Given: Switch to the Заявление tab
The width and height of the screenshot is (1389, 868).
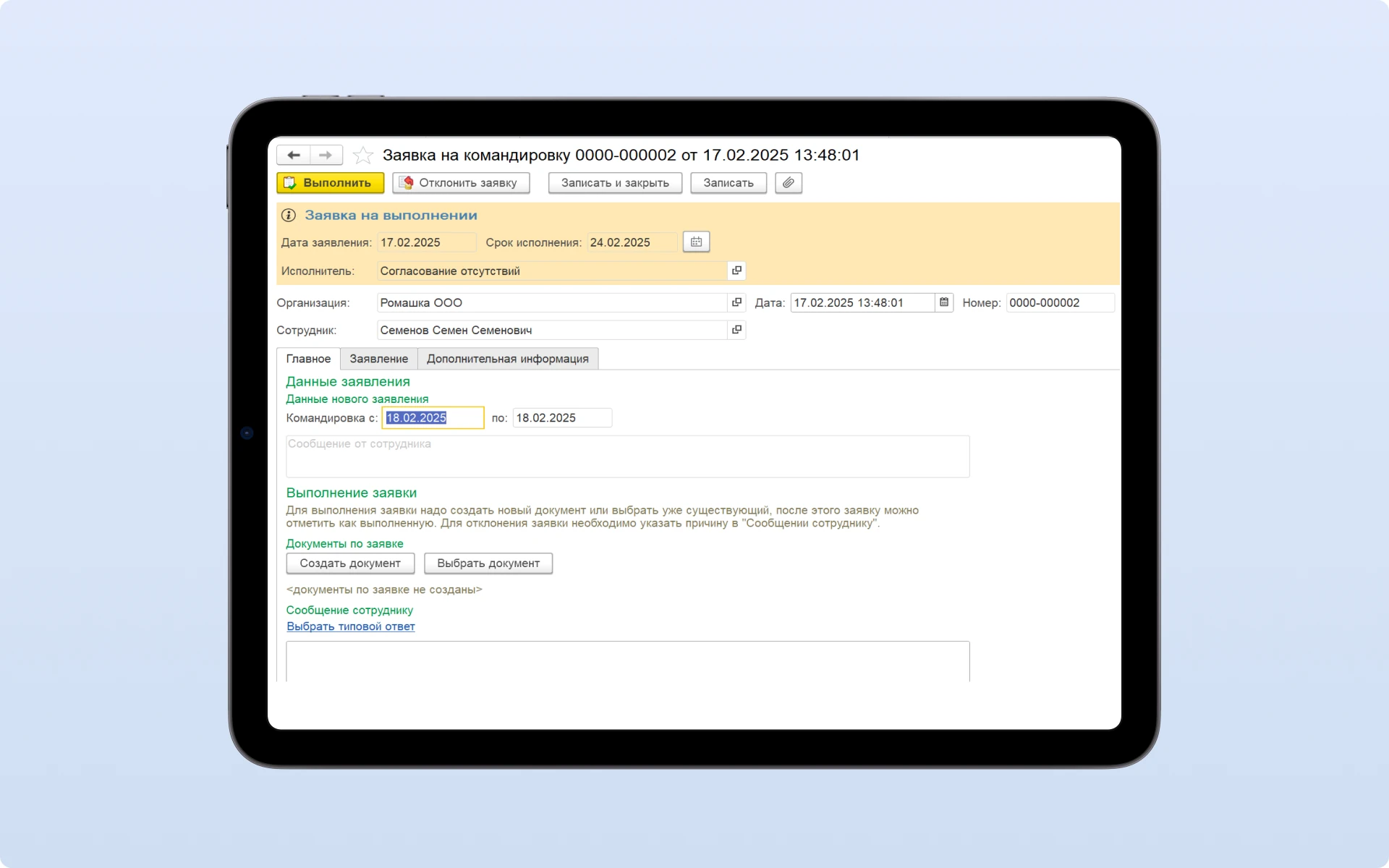Looking at the screenshot, I should pyautogui.click(x=378, y=359).
